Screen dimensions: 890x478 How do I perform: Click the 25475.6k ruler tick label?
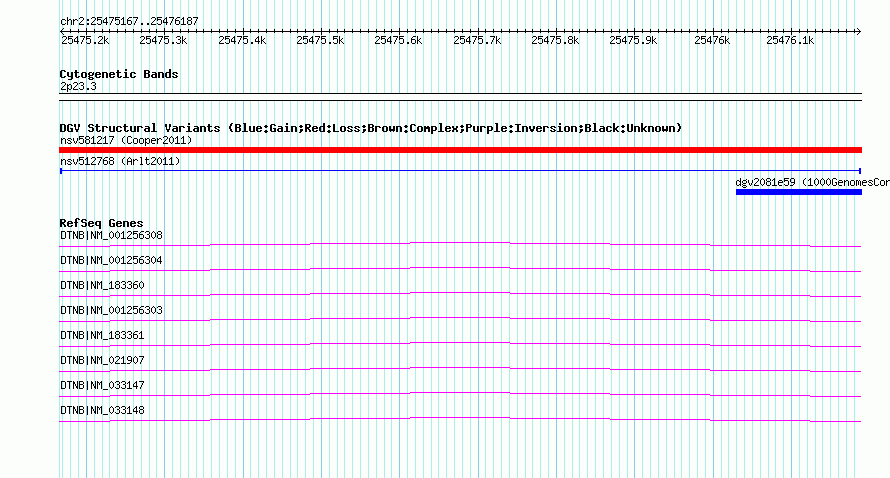click(398, 40)
